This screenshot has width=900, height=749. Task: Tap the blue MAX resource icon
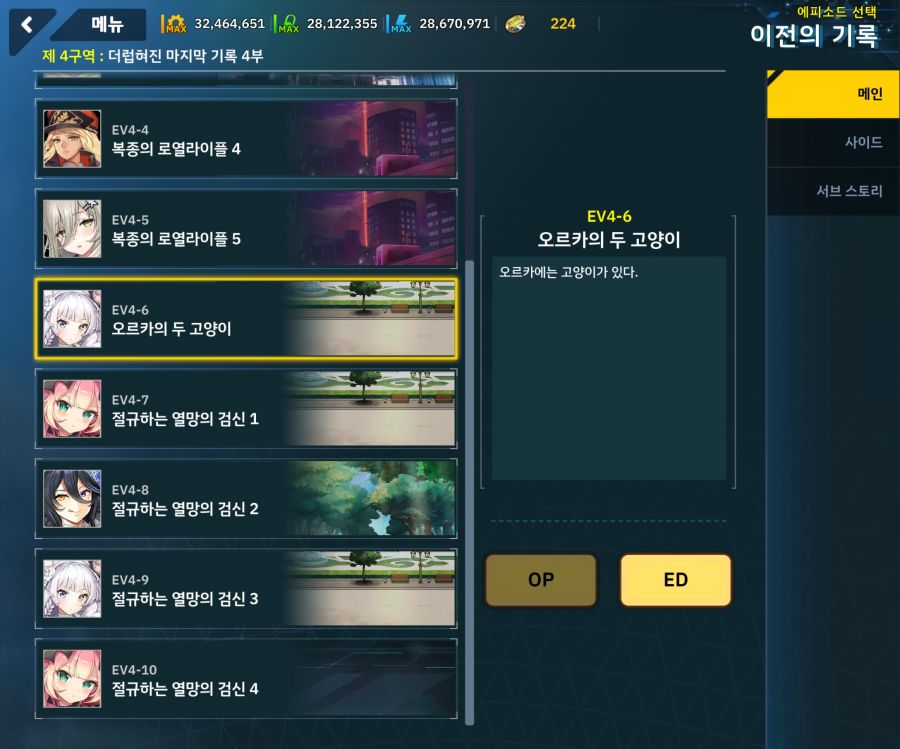pyautogui.click(x=401, y=24)
